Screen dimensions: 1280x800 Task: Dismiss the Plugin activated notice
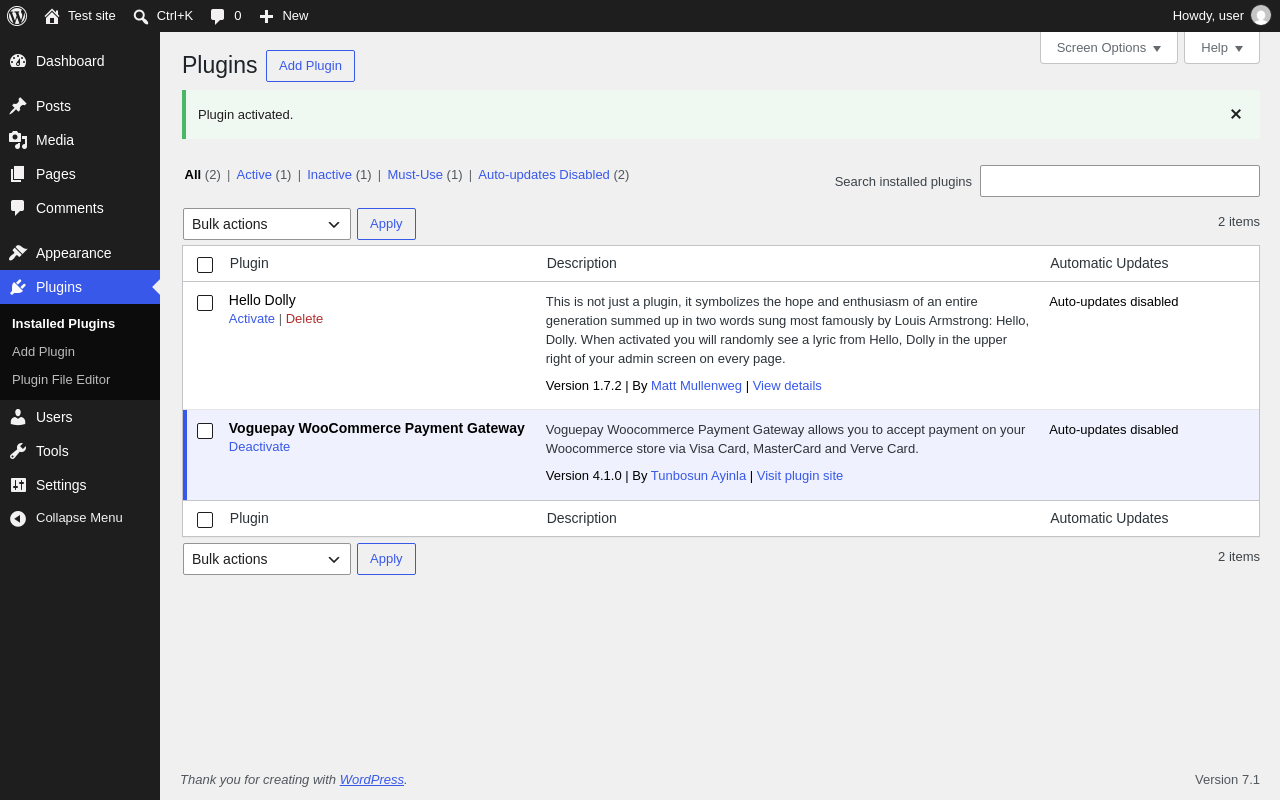click(1236, 114)
